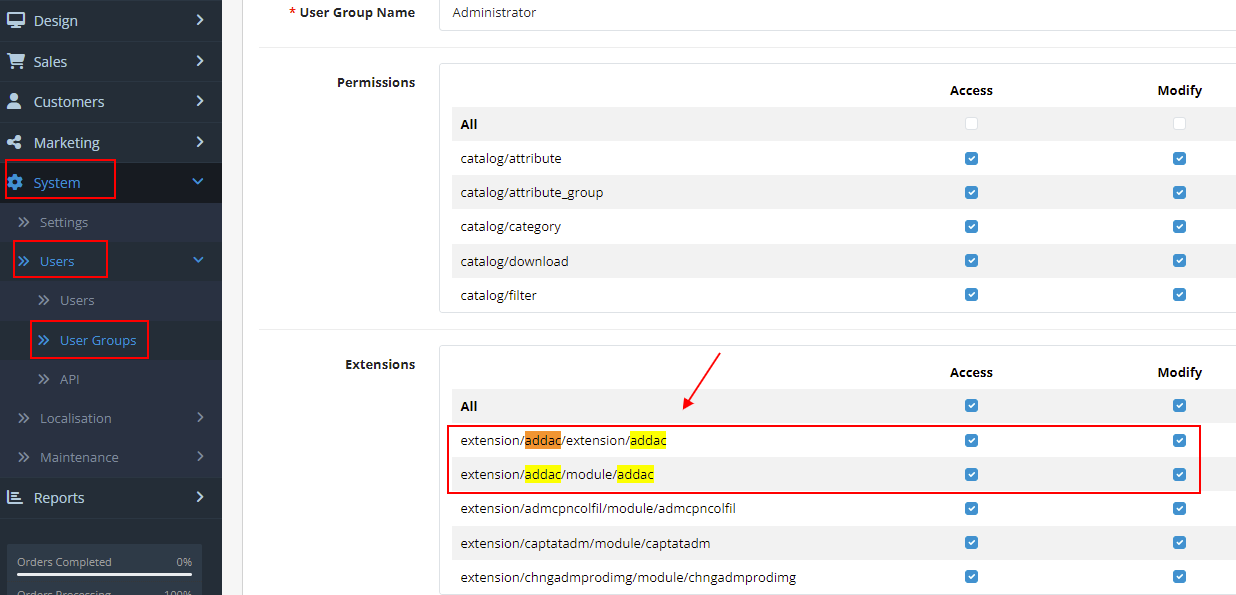Click the Marketing share icon
1236x595 pixels.
pos(15,142)
